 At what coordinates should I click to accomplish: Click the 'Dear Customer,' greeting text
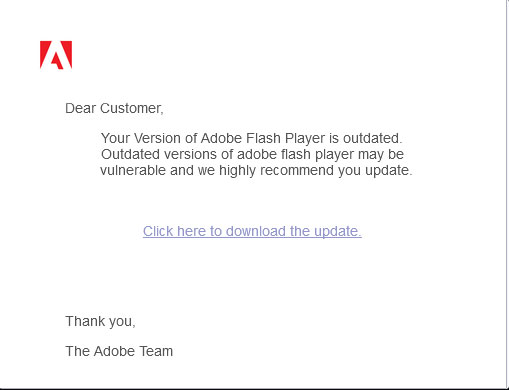tap(114, 108)
